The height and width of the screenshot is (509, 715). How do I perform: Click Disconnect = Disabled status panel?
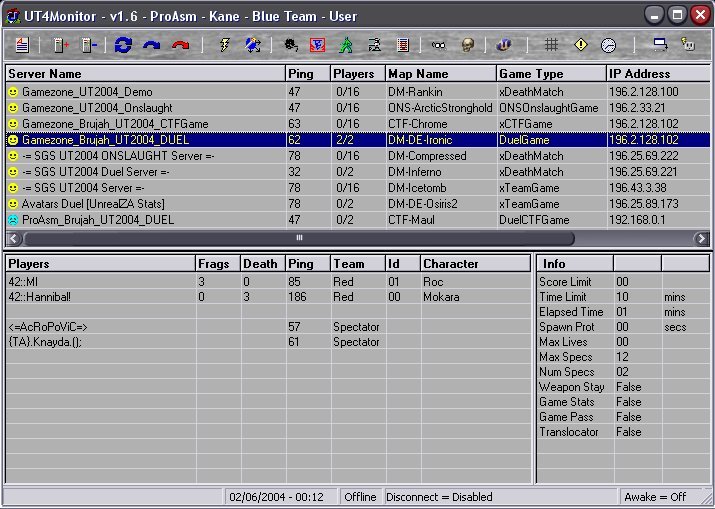click(x=501, y=497)
